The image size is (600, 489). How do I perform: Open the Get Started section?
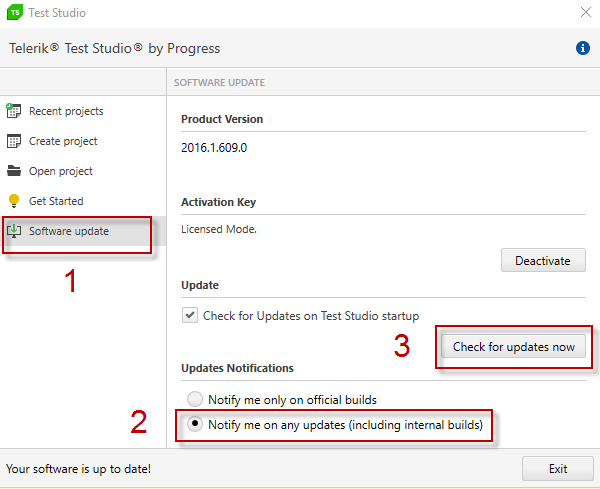(56, 201)
